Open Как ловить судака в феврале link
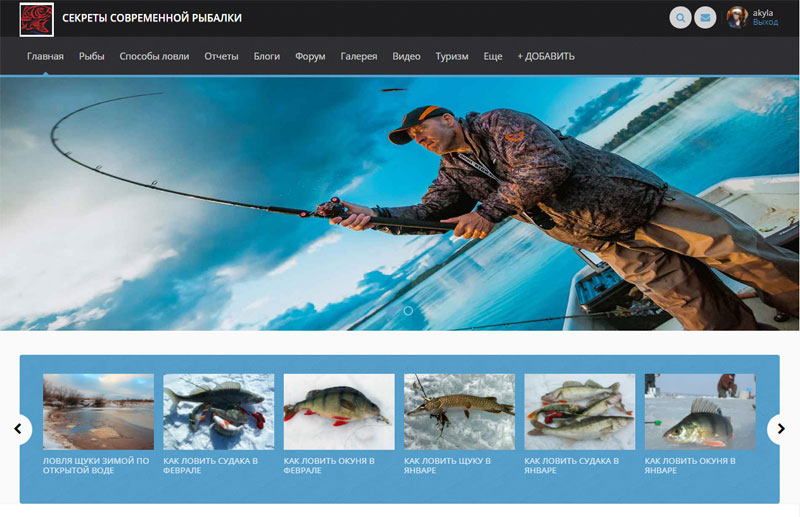The width and height of the screenshot is (800, 517). 210,465
